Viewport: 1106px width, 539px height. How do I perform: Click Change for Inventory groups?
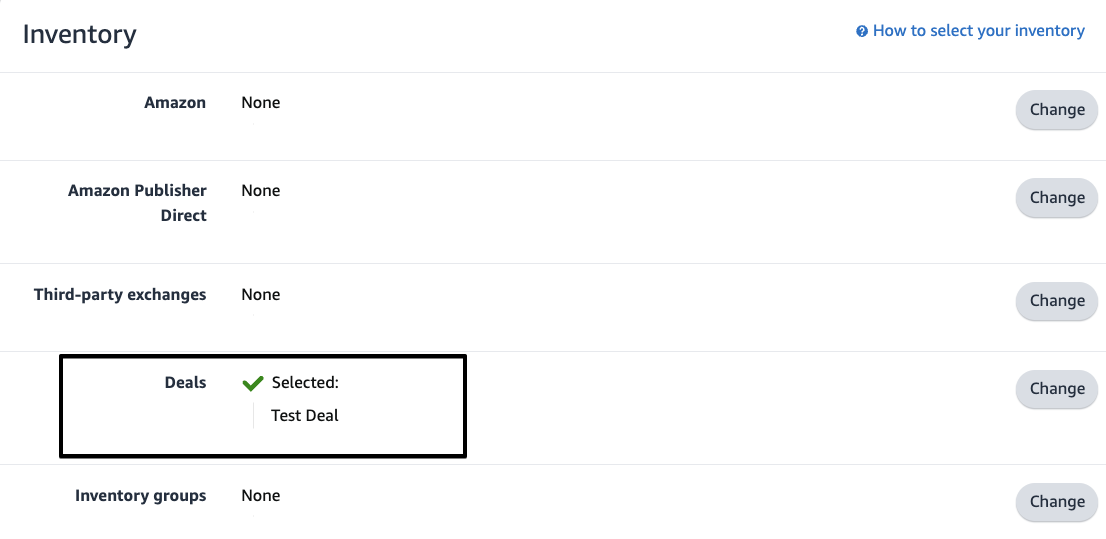click(1057, 502)
